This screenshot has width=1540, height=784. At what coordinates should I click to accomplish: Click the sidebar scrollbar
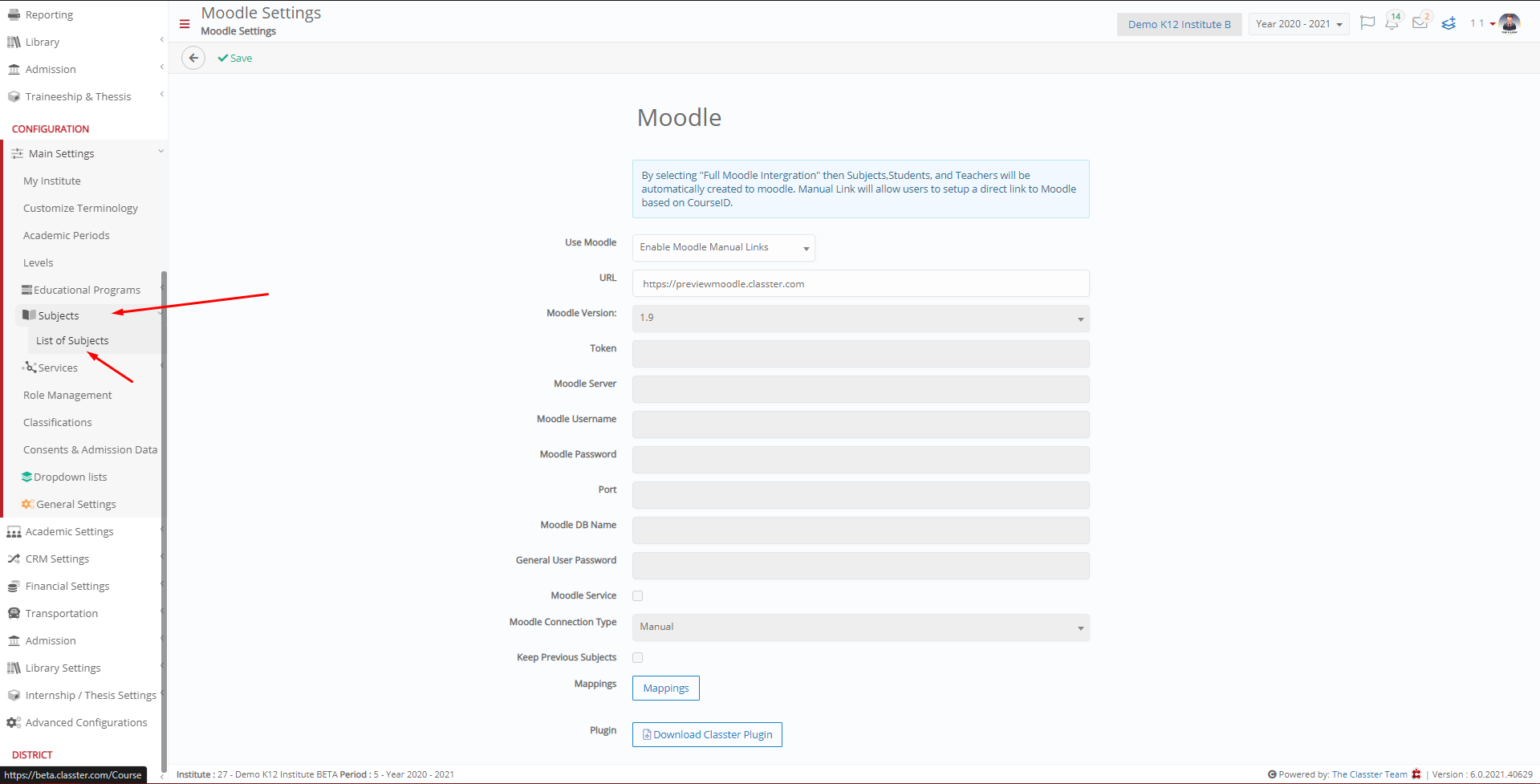point(164,522)
